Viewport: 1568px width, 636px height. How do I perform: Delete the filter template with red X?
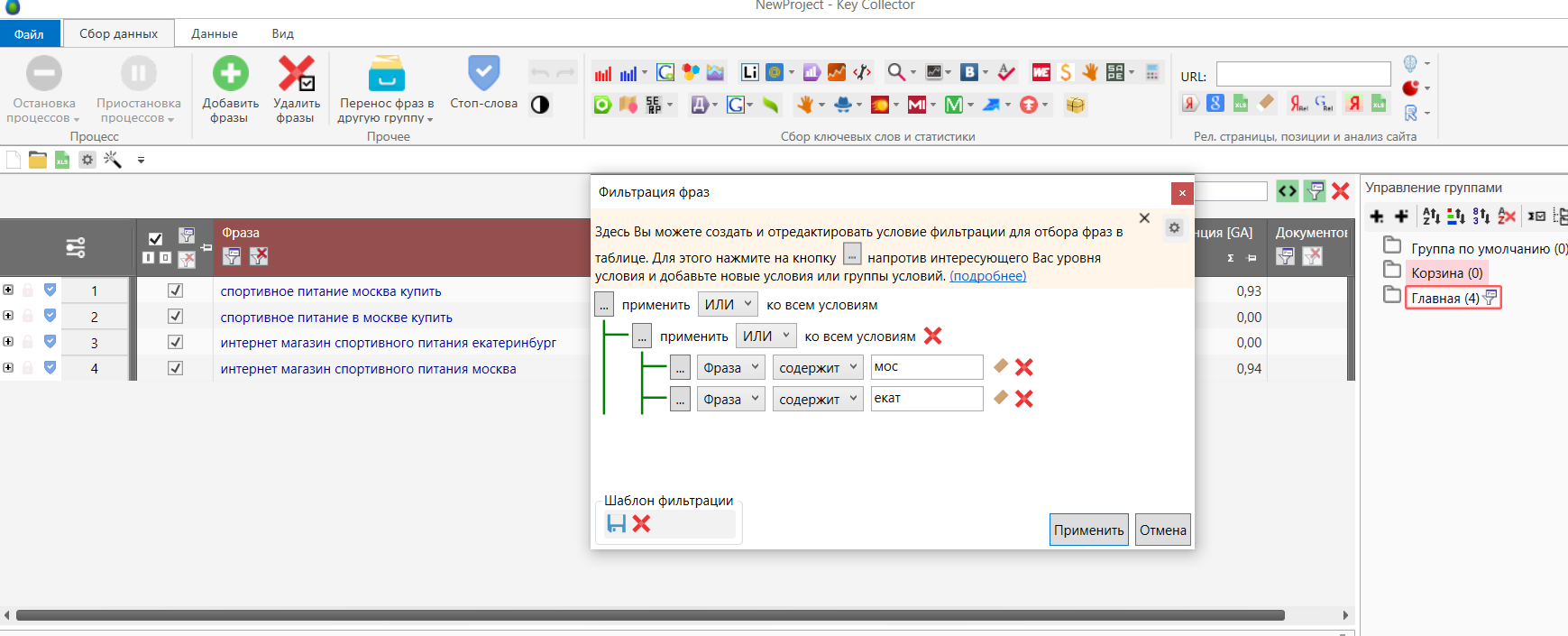tap(641, 524)
